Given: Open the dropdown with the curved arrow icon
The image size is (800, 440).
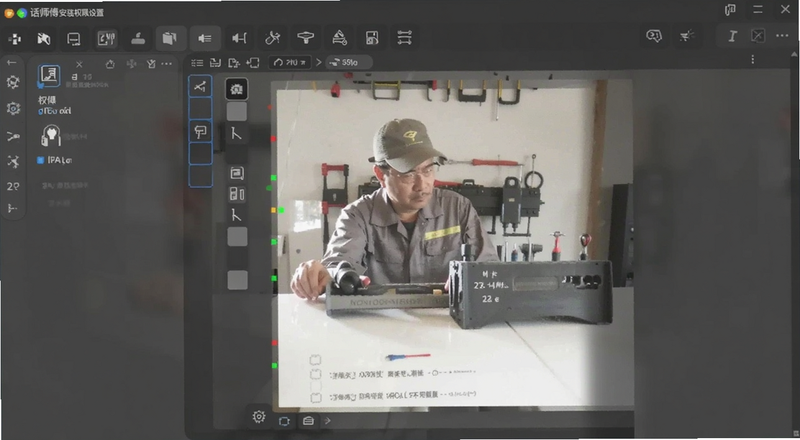Looking at the screenshot, I should [x=290, y=62].
